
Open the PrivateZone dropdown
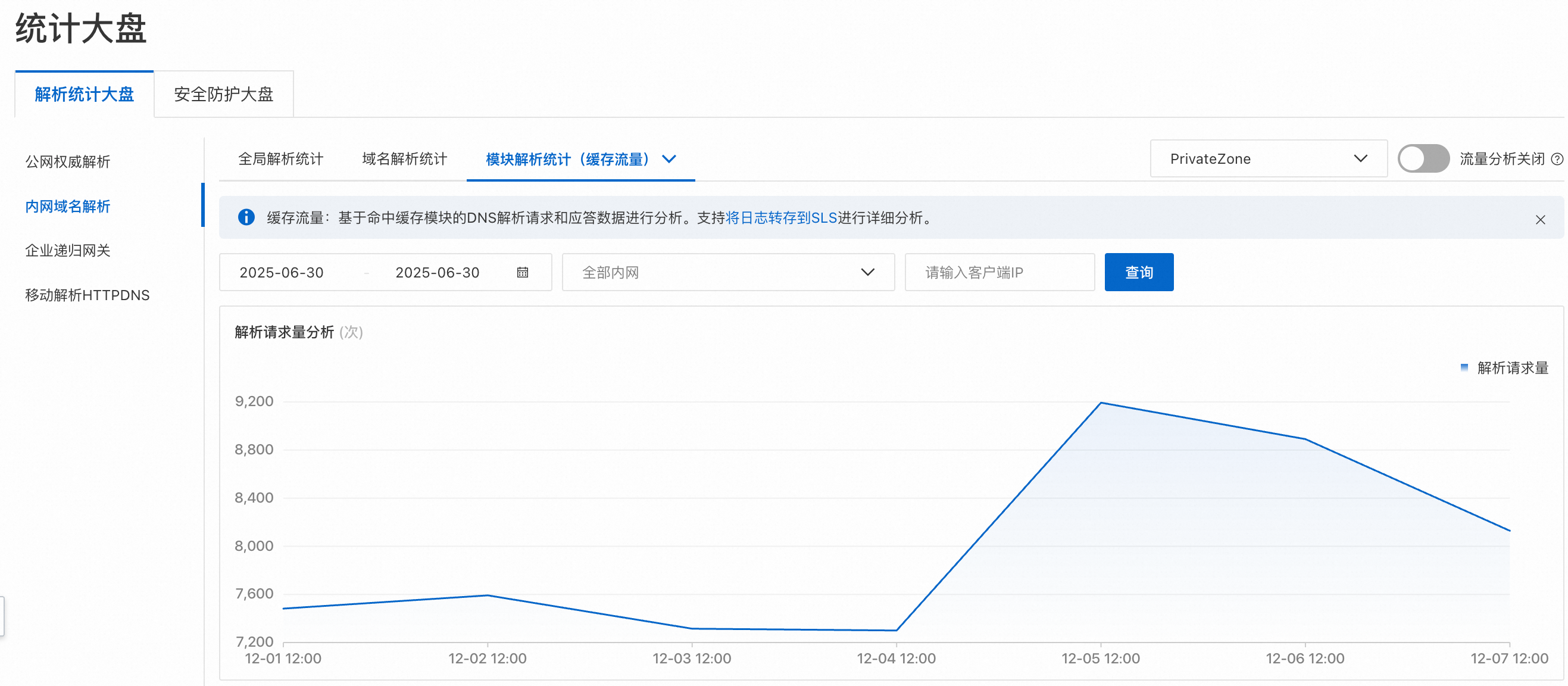pos(1268,159)
